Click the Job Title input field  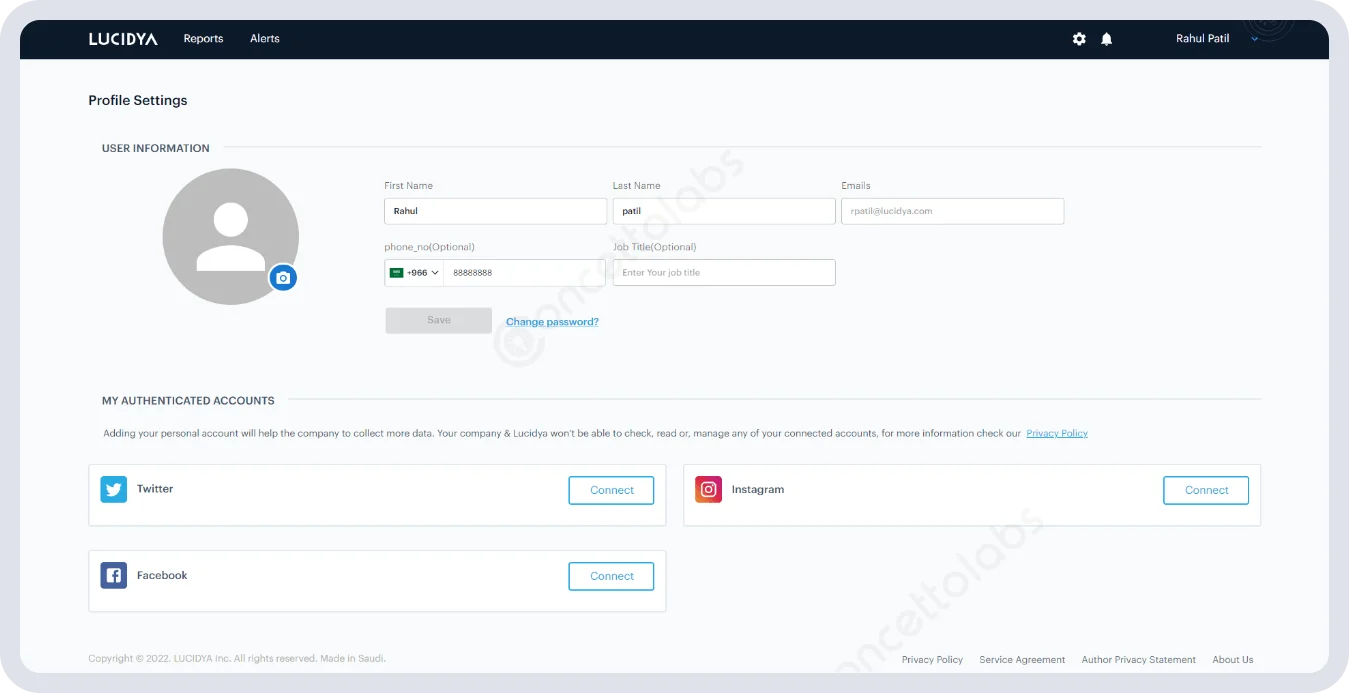coord(723,272)
